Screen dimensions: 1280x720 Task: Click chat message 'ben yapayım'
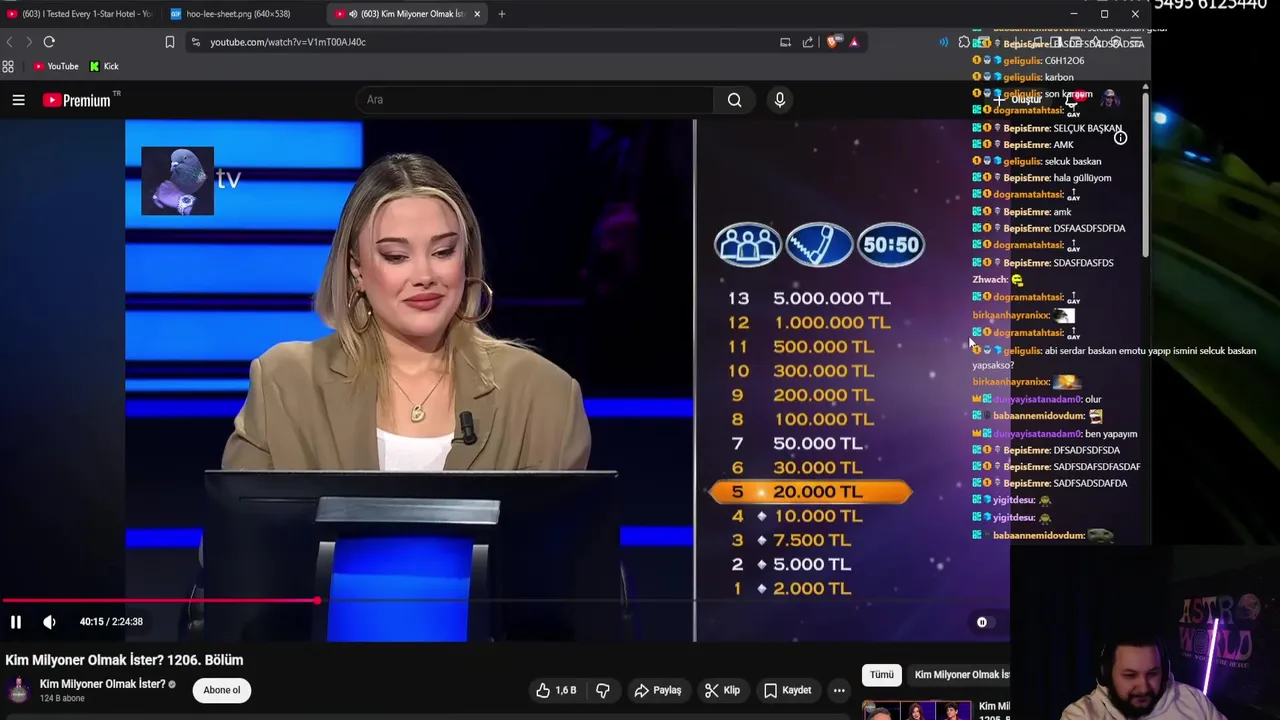point(1111,434)
